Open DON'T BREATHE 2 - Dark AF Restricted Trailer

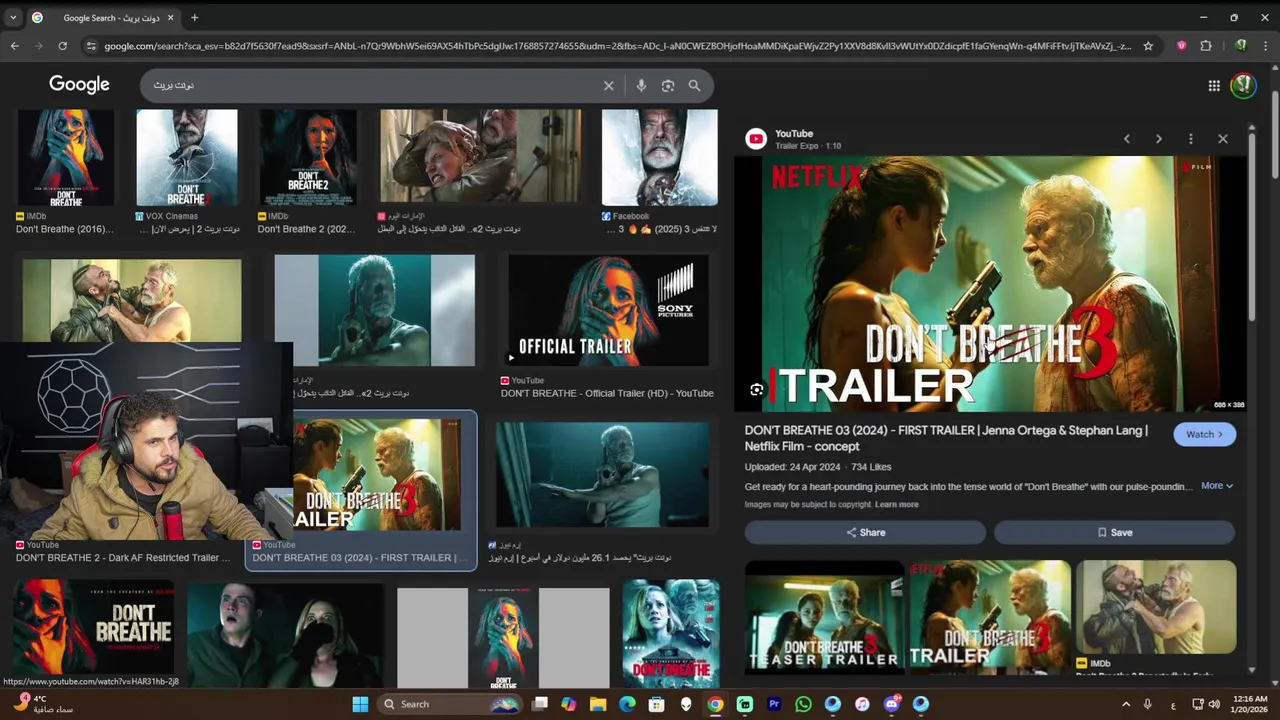point(122,558)
